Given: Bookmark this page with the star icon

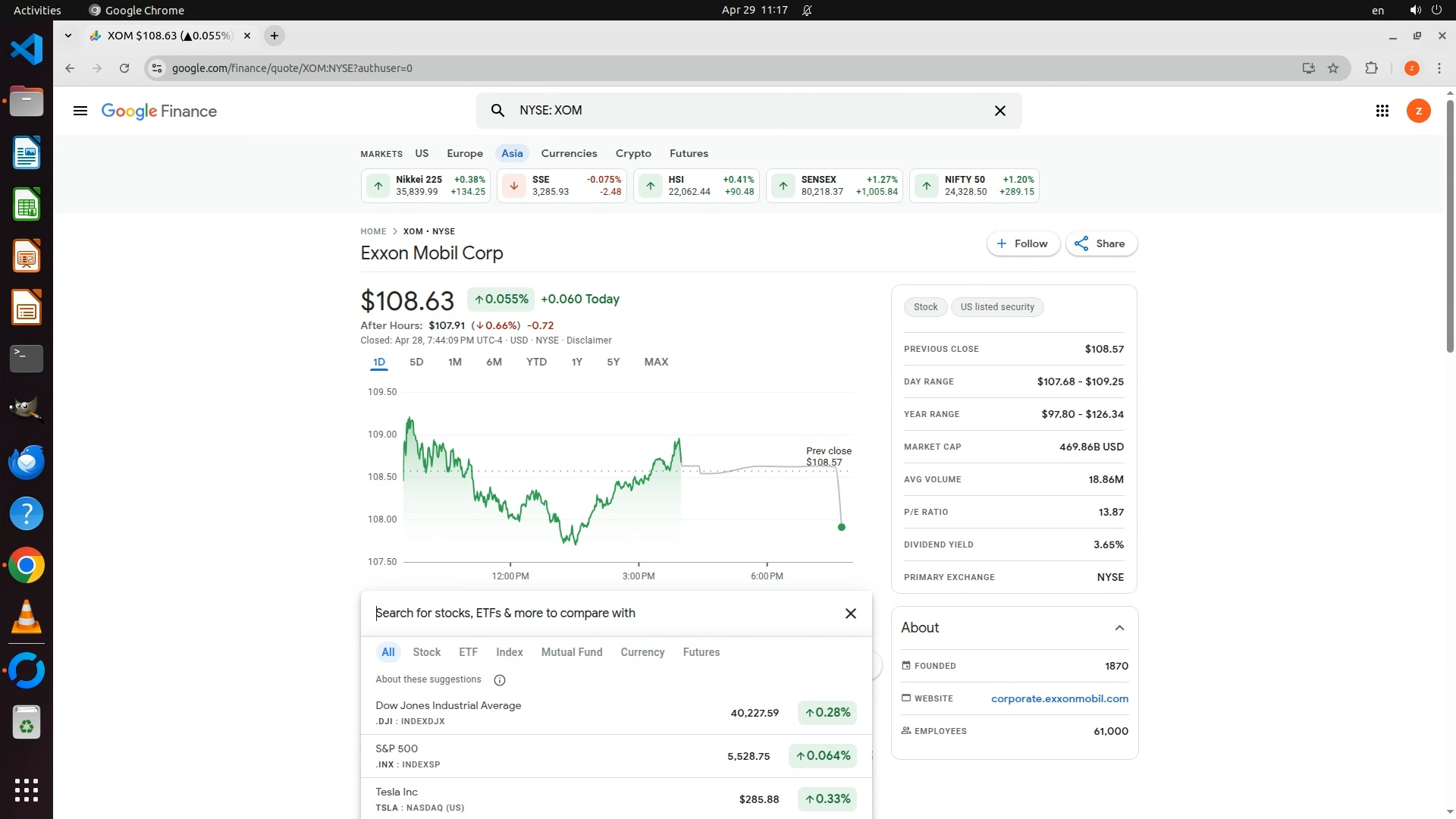Looking at the screenshot, I should 1333,68.
